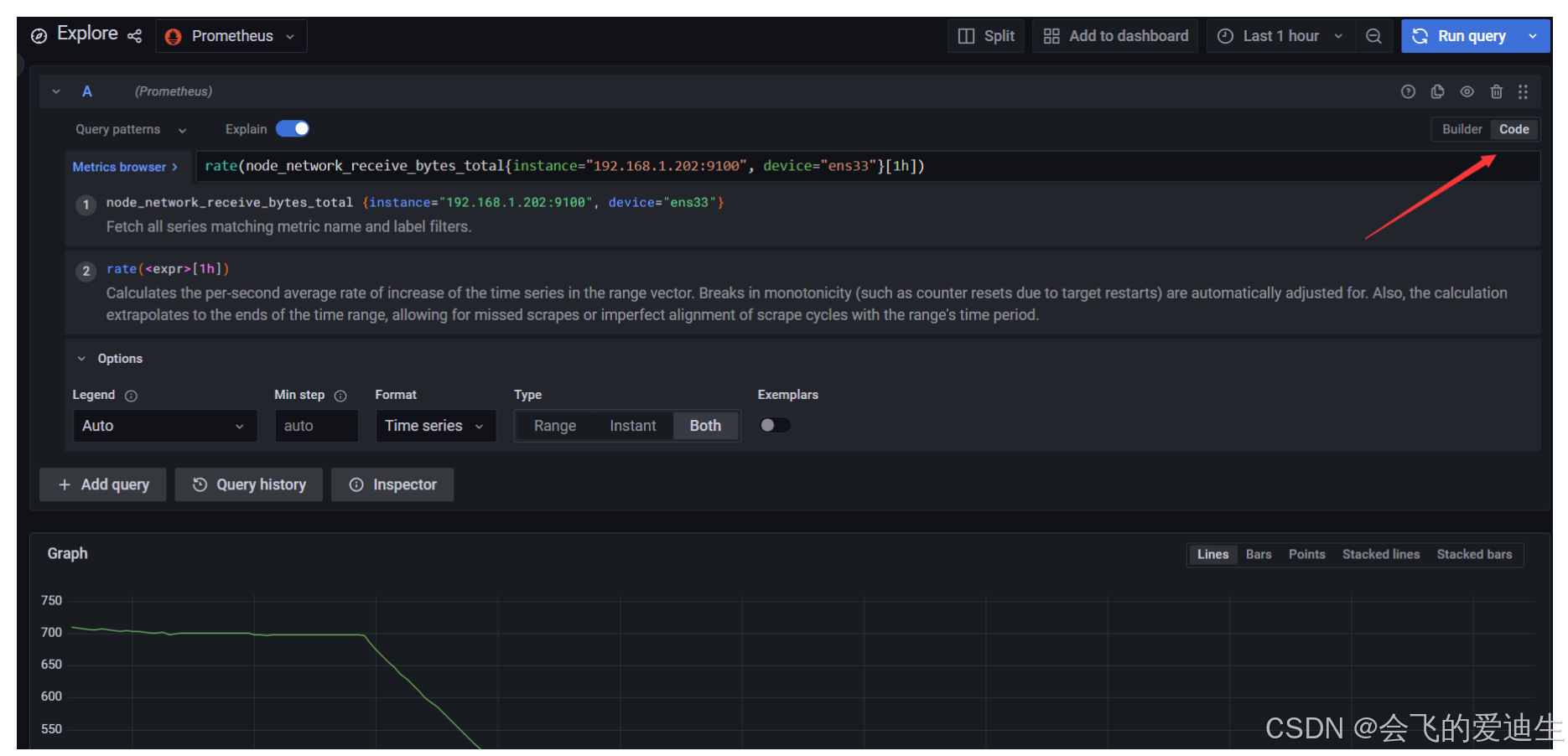Image resolution: width=1568 pixels, height=756 pixels.
Task: Open the Prometheus data source picker
Action: [231, 36]
